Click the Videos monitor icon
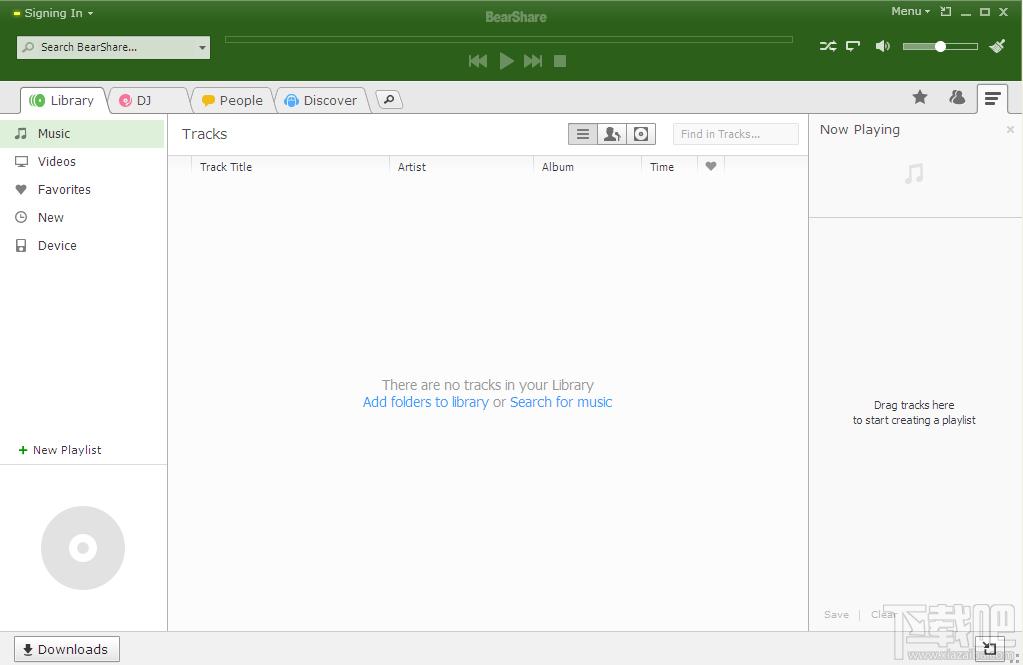This screenshot has height=665, width=1023. tap(22, 161)
